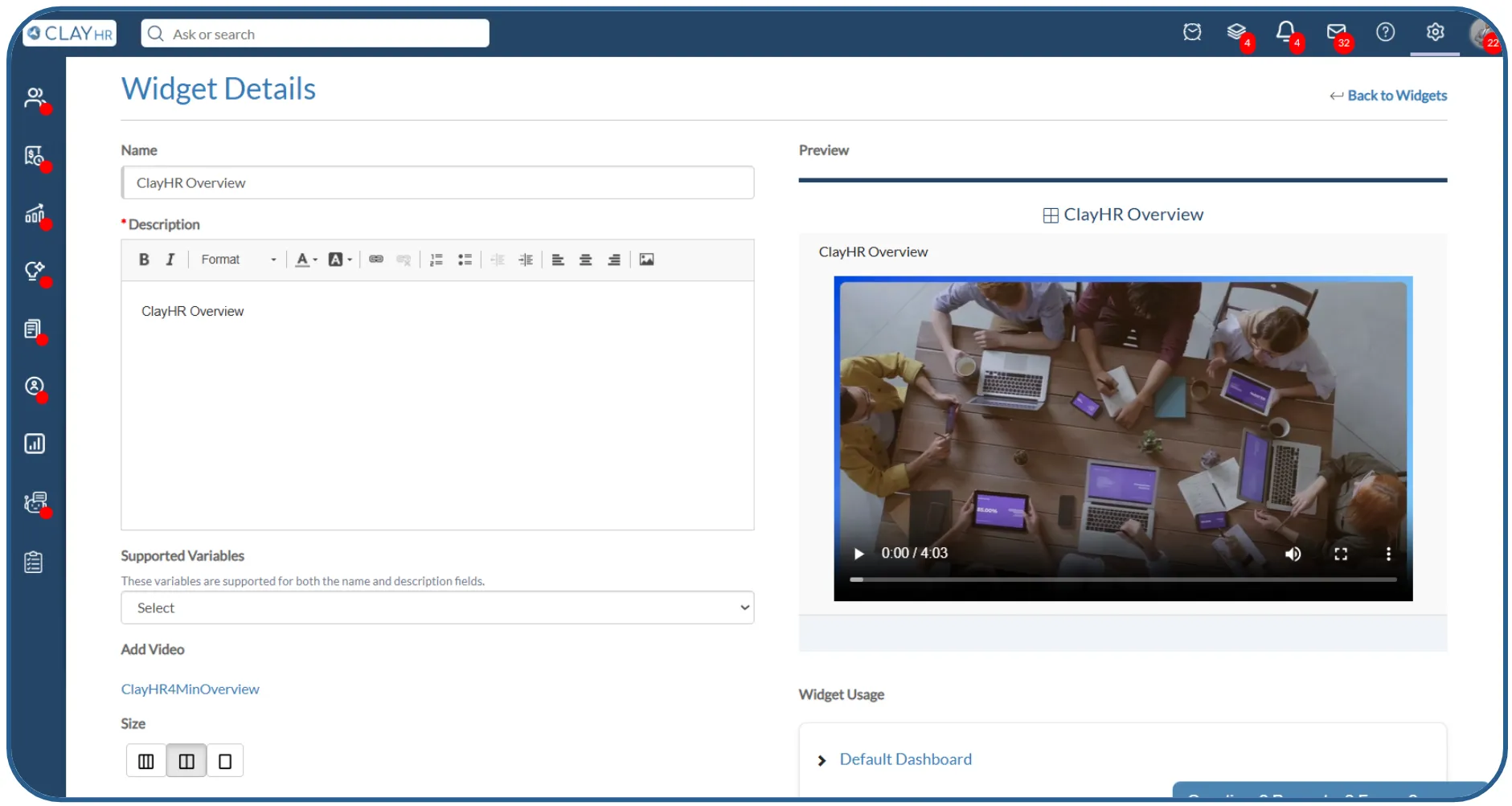1512x806 pixels.
Task: Open the growth chart sidebar icon
Action: coord(35,214)
